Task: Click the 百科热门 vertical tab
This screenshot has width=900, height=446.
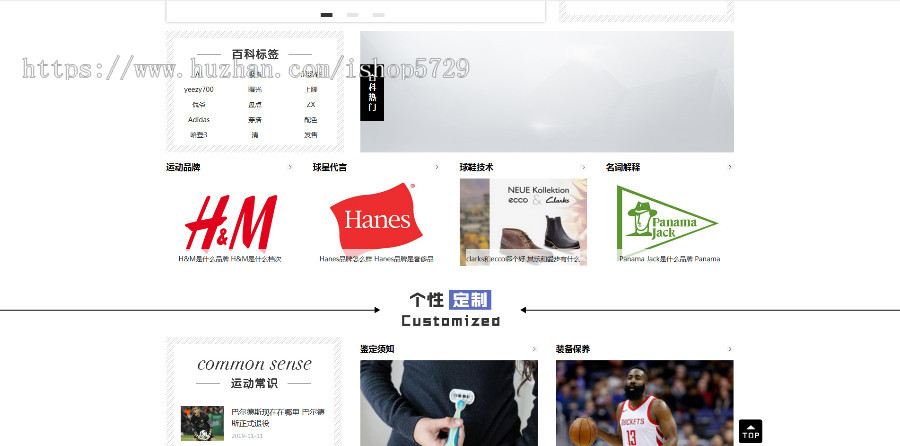Action: tap(372, 92)
